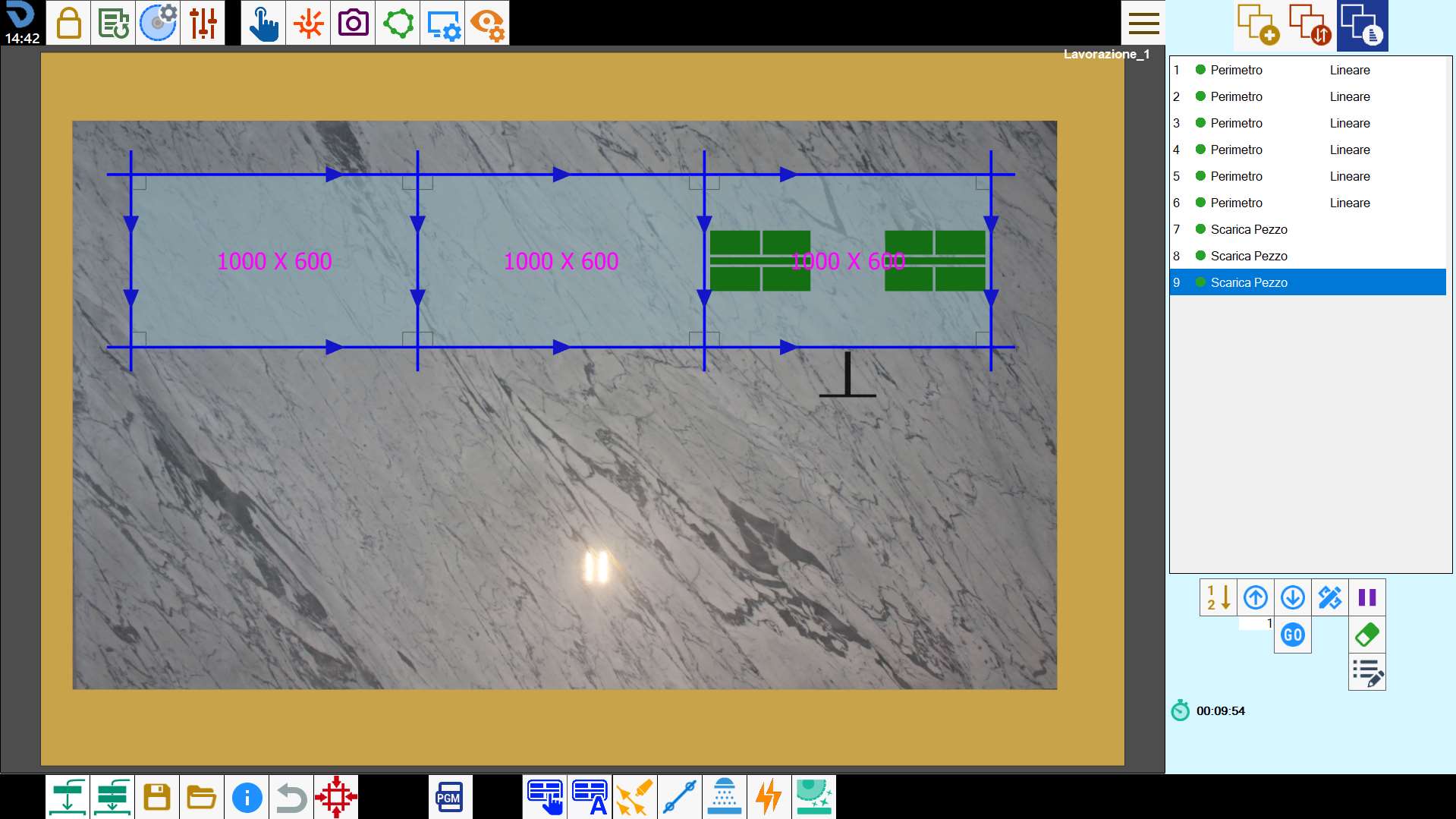Open the checklist refresh icon
This screenshot has height=819, width=1456.
click(113, 23)
